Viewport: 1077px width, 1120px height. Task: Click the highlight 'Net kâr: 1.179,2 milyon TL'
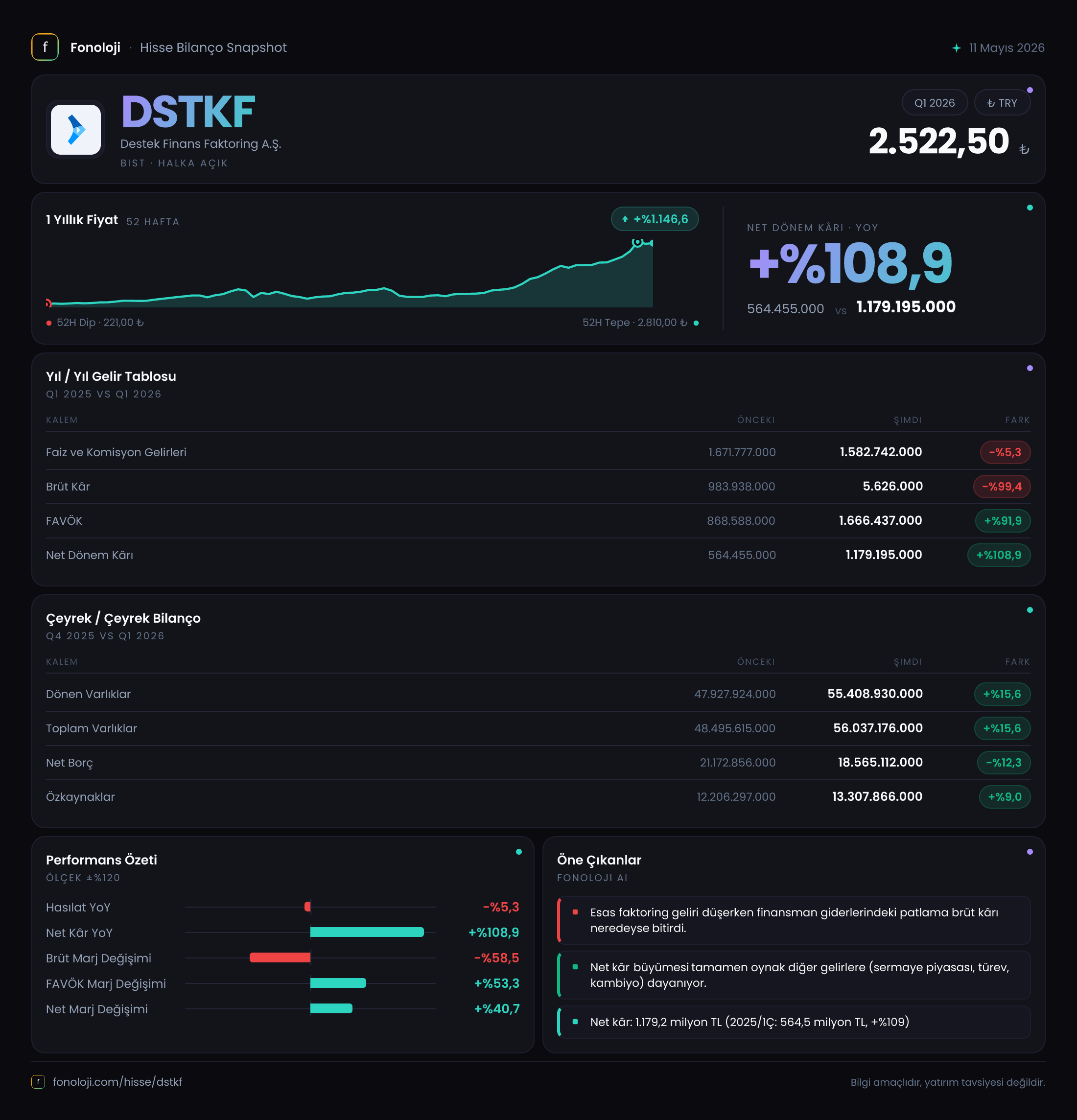click(794, 1022)
